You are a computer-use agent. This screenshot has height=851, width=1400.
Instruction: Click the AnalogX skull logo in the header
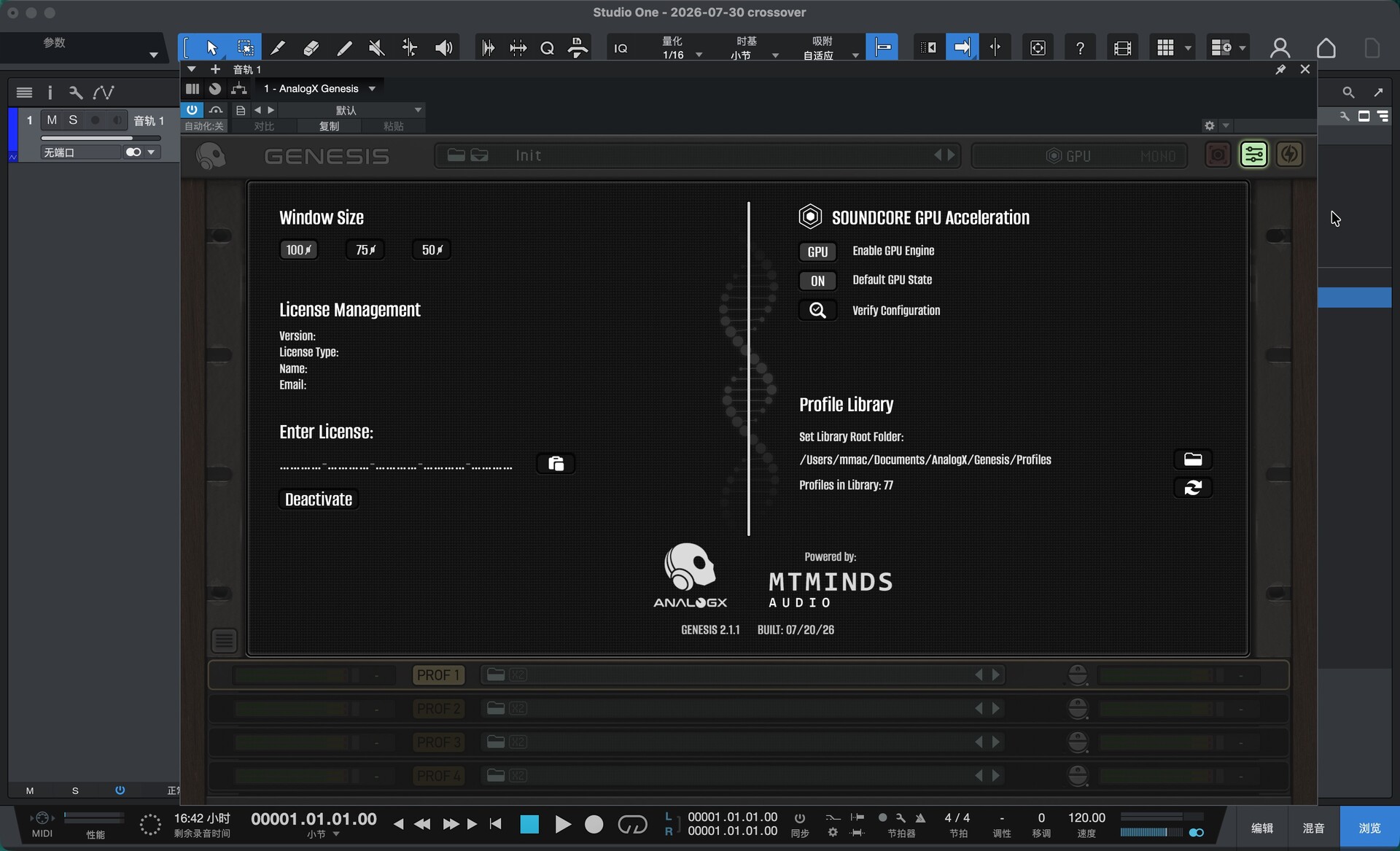211,155
